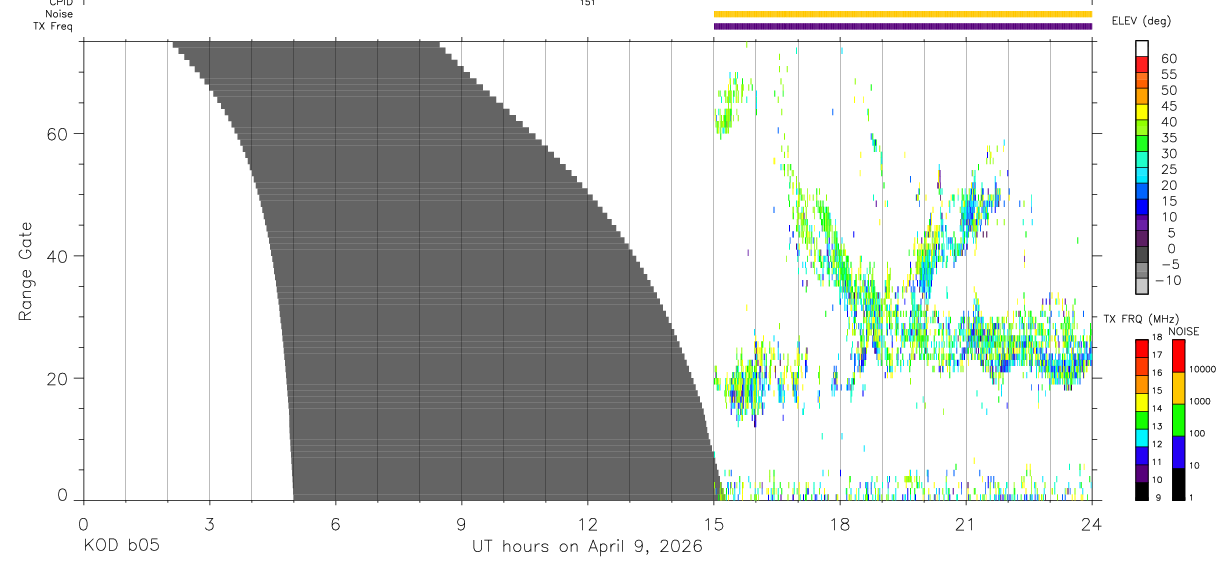Click the '21' tick on the hours axis
This screenshot has height=567, width=1228.
click(x=966, y=525)
